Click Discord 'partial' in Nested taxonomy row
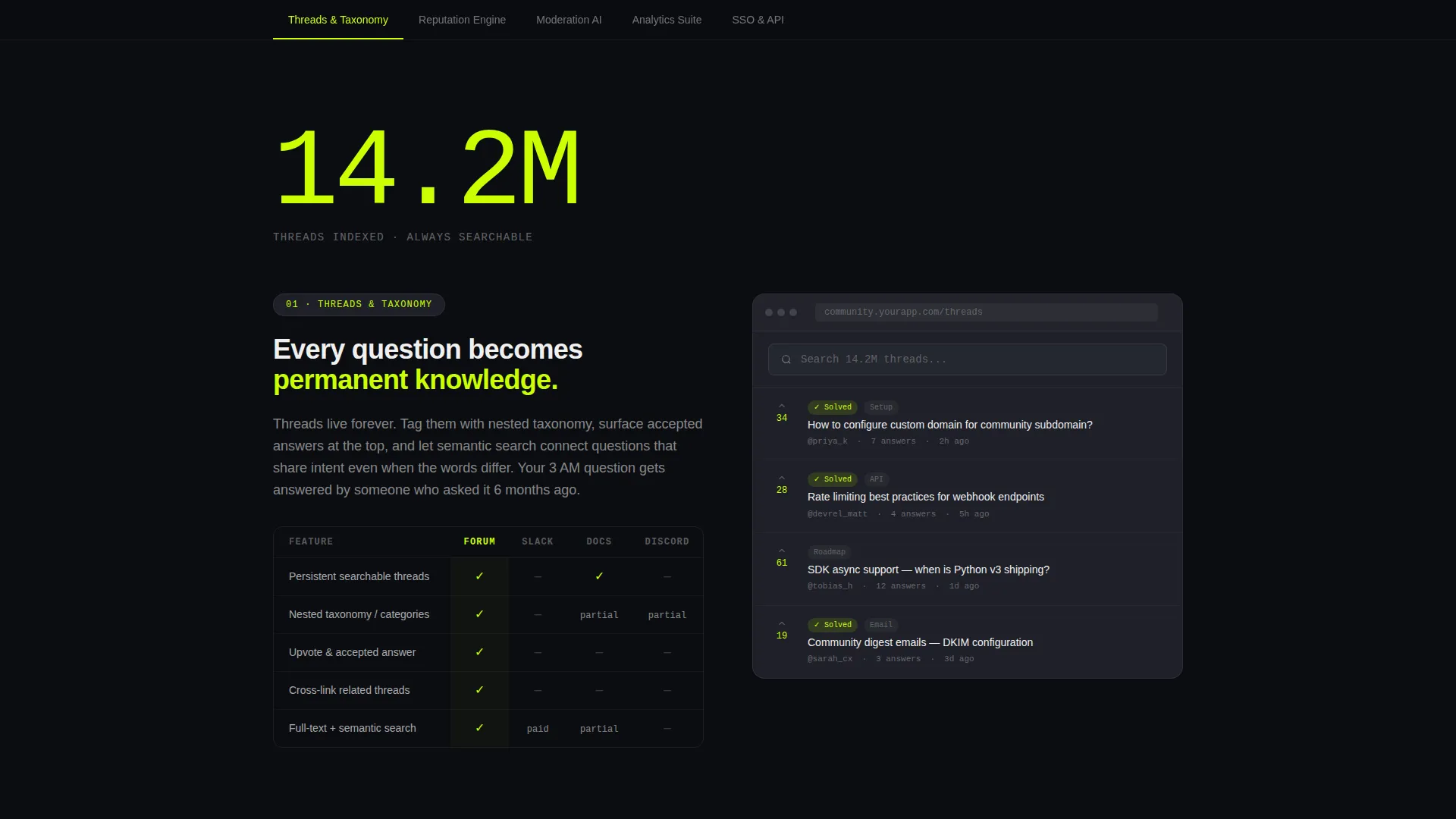This screenshot has height=819, width=1456. pyautogui.click(x=667, y=615)
